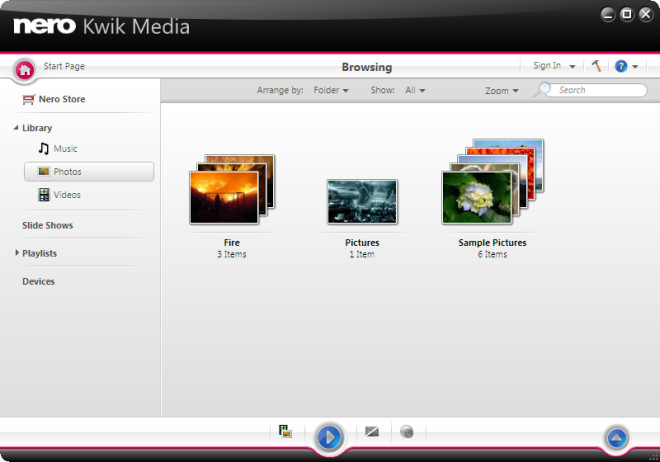Select Videos in the Library
This screenshot has width=660, height=462.
(67, 195)
